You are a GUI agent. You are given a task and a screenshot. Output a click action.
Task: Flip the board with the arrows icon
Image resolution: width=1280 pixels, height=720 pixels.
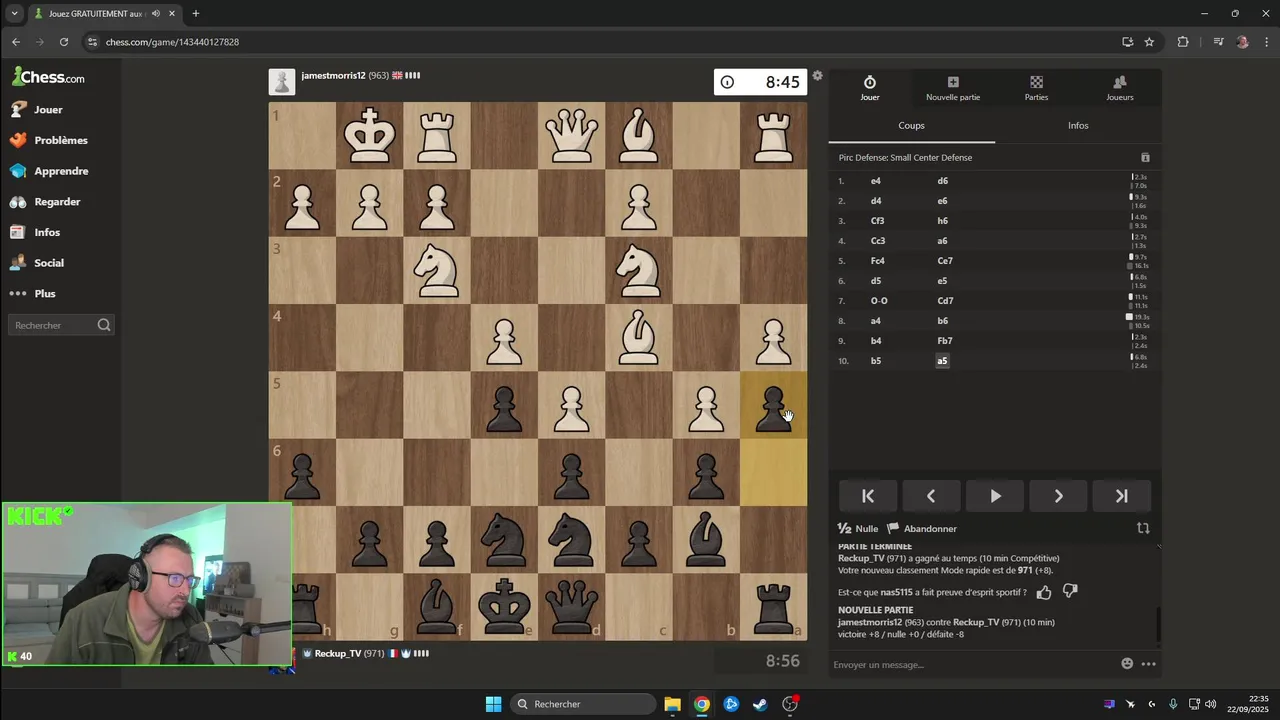1143,528
